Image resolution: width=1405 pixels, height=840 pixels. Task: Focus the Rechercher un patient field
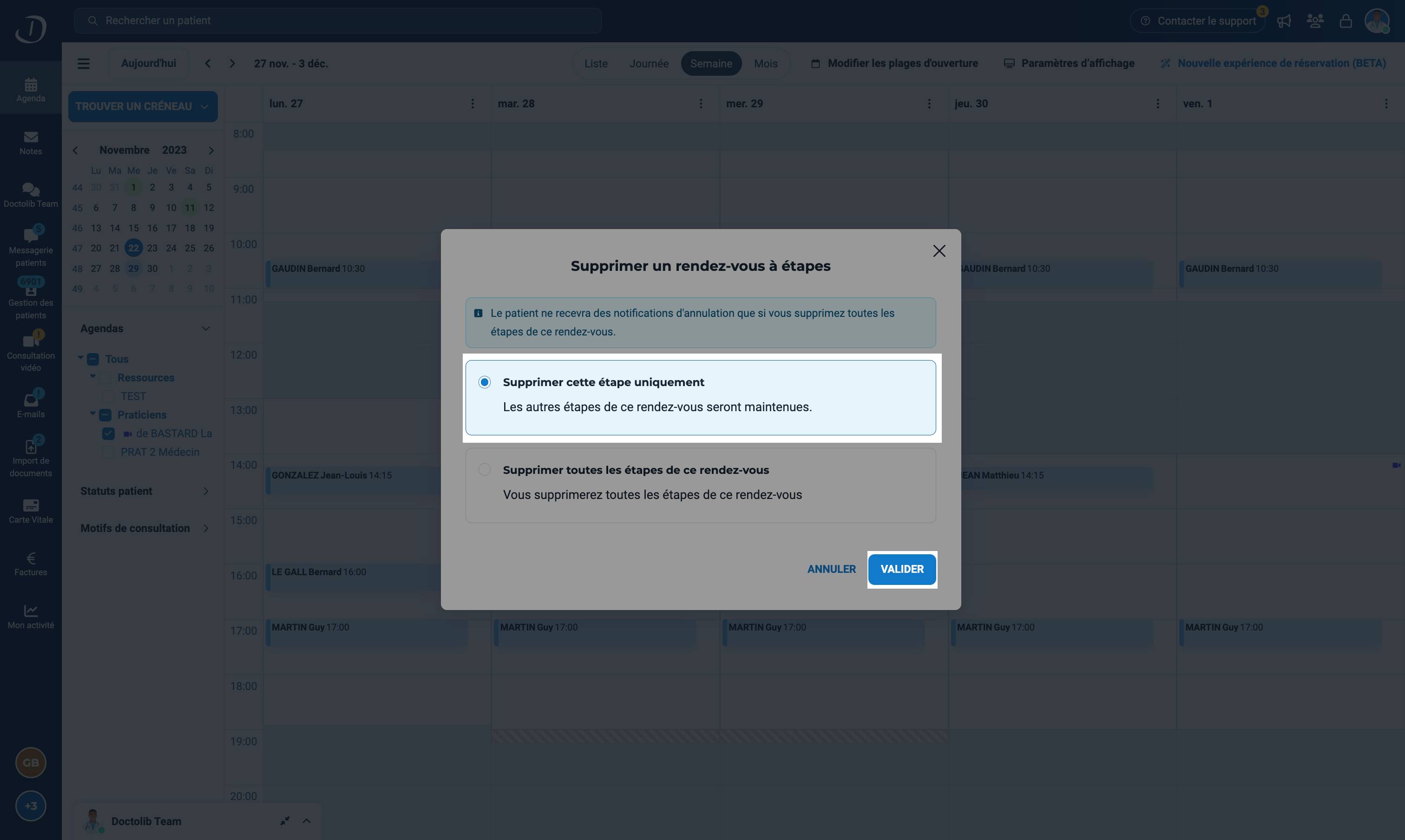point(337,21)
